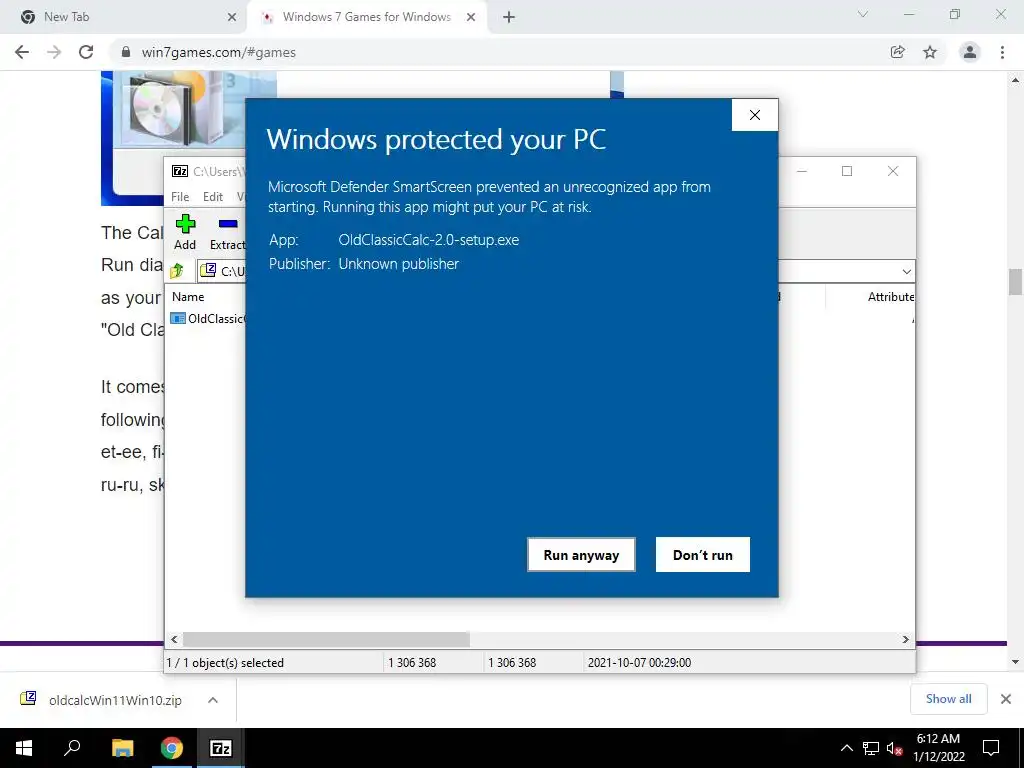Select the OldClassic file row in 7-Zip
This screenshot has width=1024, height=768.
[x=208, y=319]
